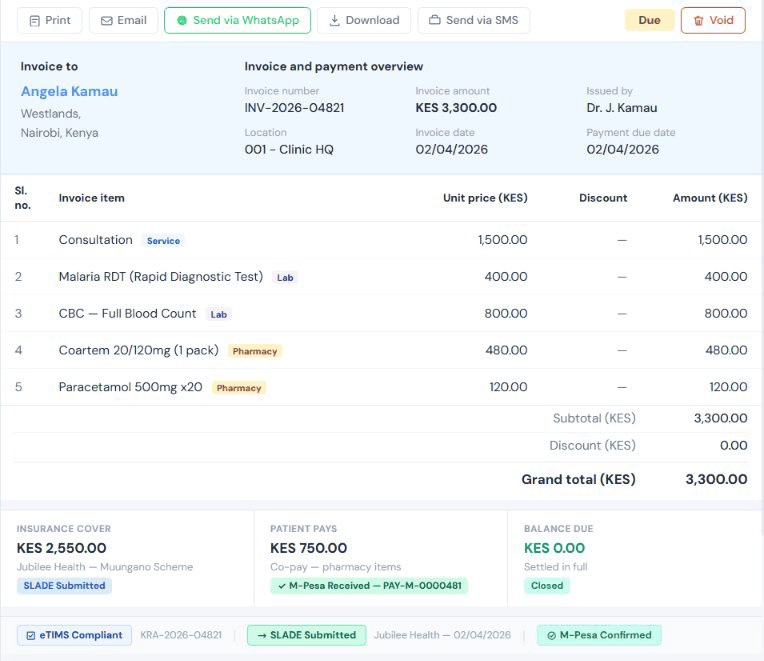Click the Closed status badge
The image size is (764, 661).
547,585
